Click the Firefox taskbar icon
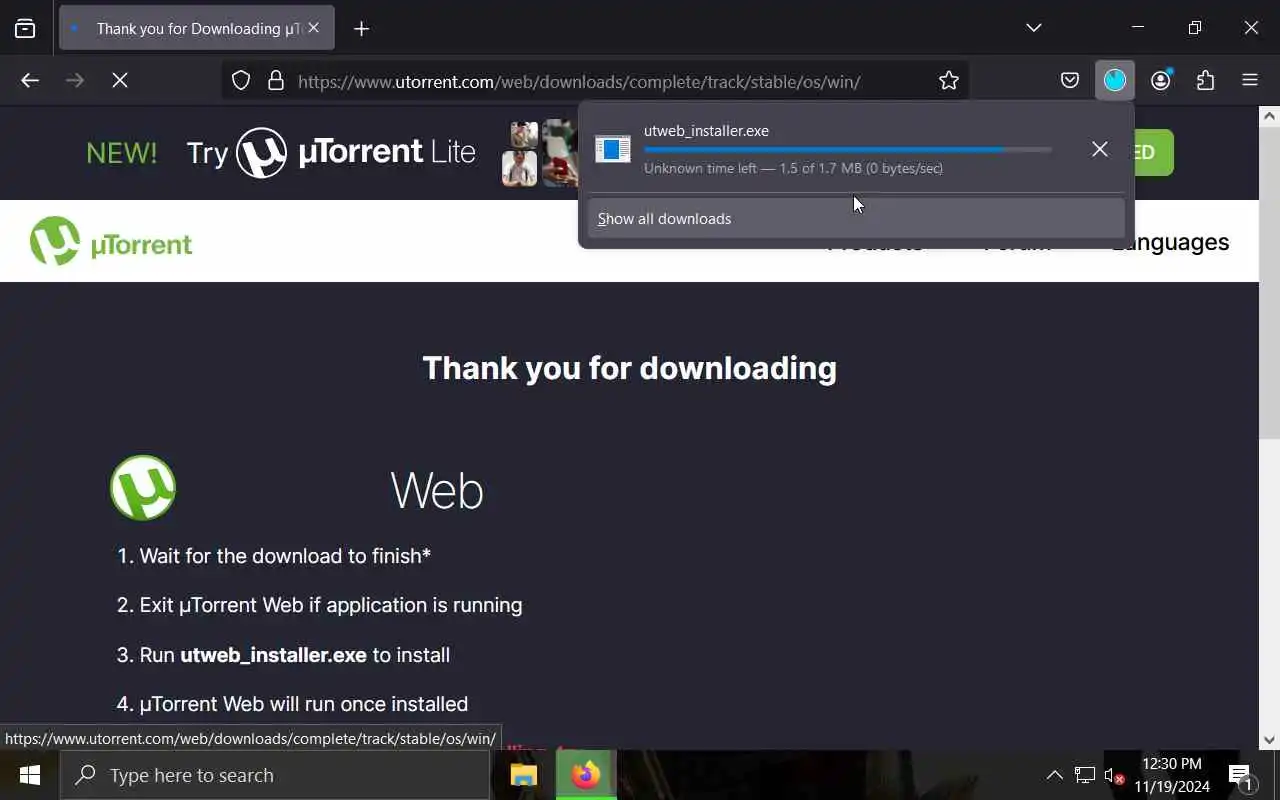 tap(586, 775)
